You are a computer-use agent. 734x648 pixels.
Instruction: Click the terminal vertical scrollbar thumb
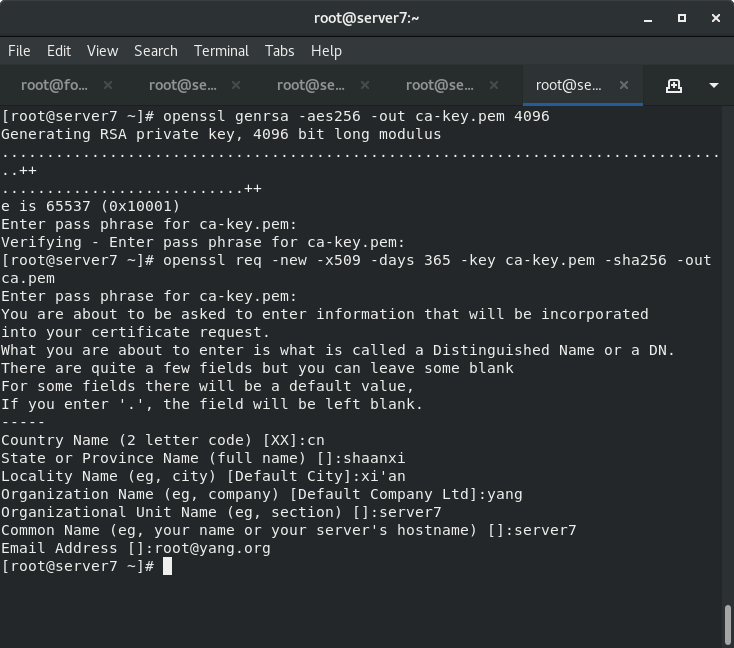(727, 626)
